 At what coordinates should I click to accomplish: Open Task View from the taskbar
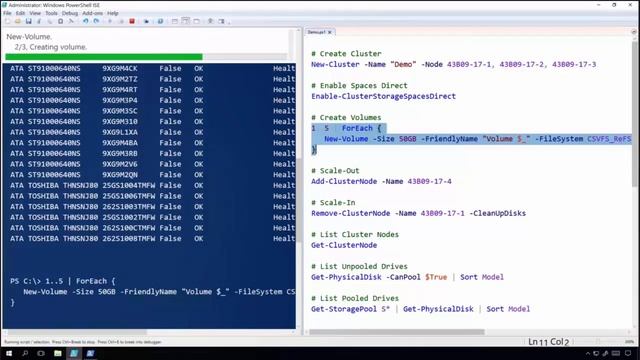tap(41, 353)
